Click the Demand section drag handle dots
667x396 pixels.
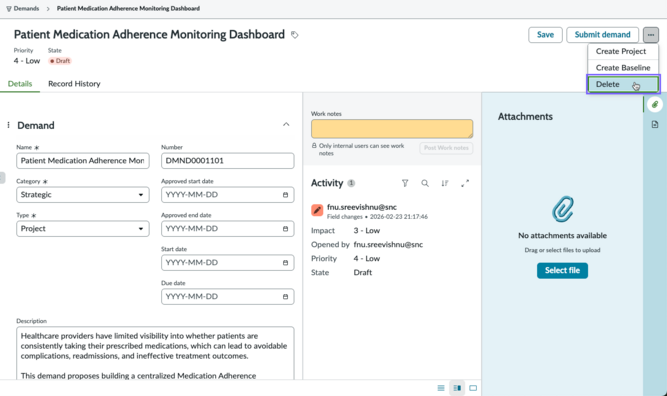pos(8,125)
